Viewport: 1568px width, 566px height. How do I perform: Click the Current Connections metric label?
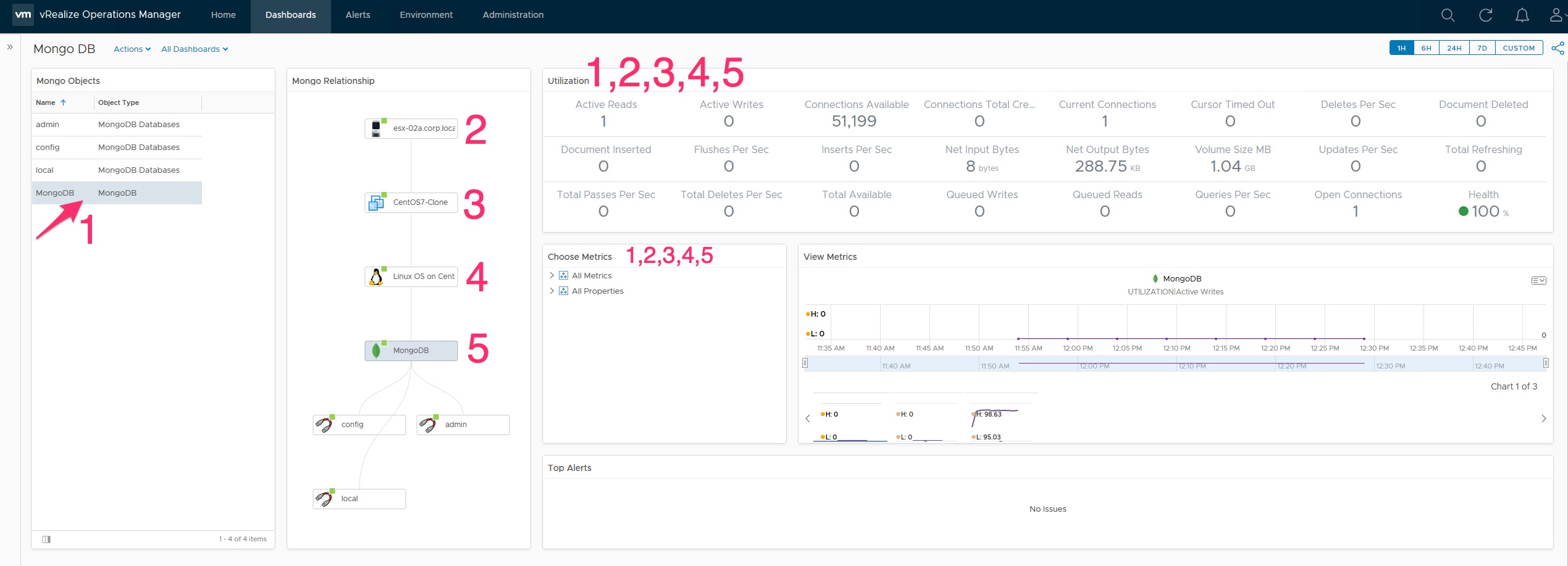coord(1107,105)
